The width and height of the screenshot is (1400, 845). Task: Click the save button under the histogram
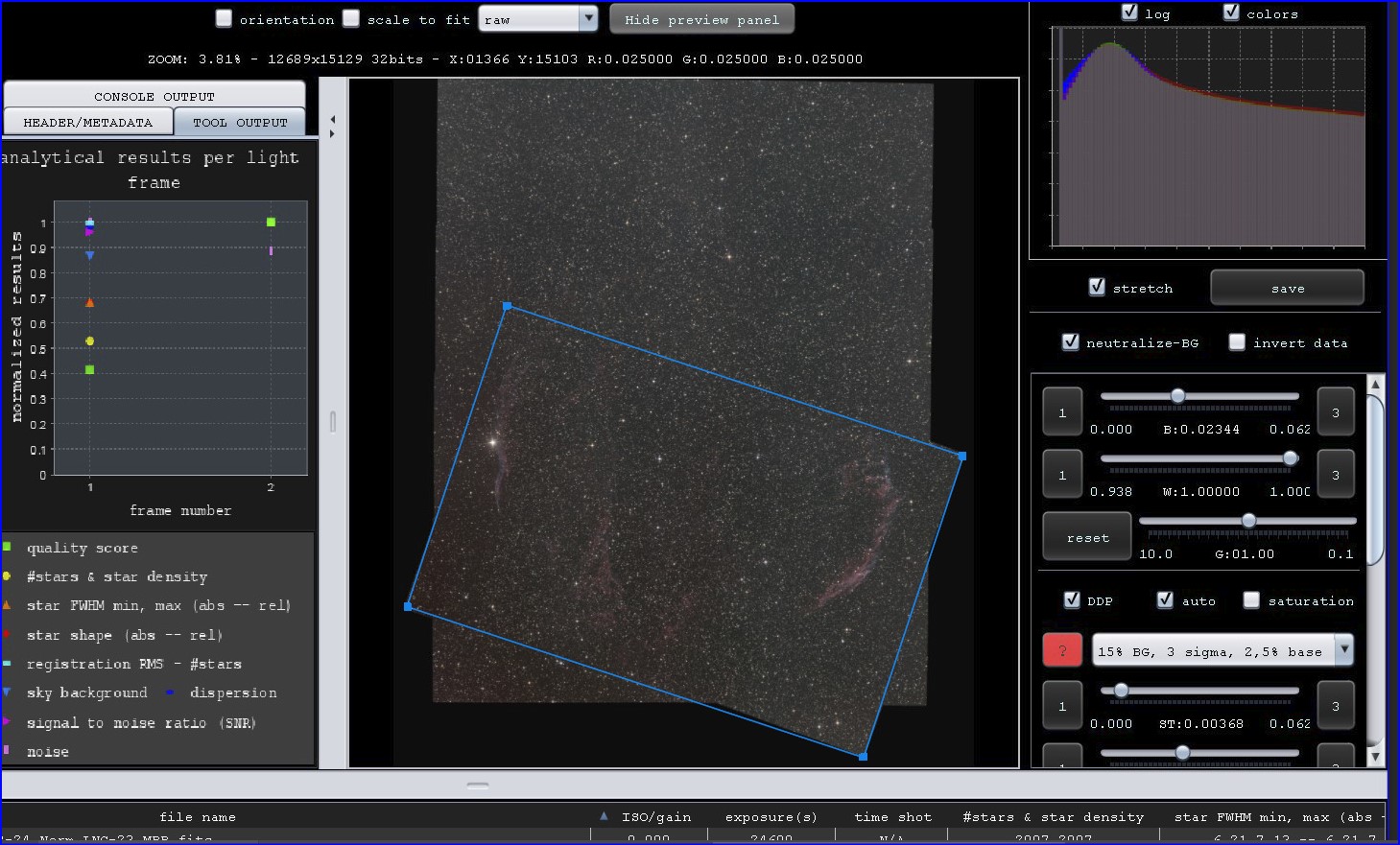[1287, 288]
